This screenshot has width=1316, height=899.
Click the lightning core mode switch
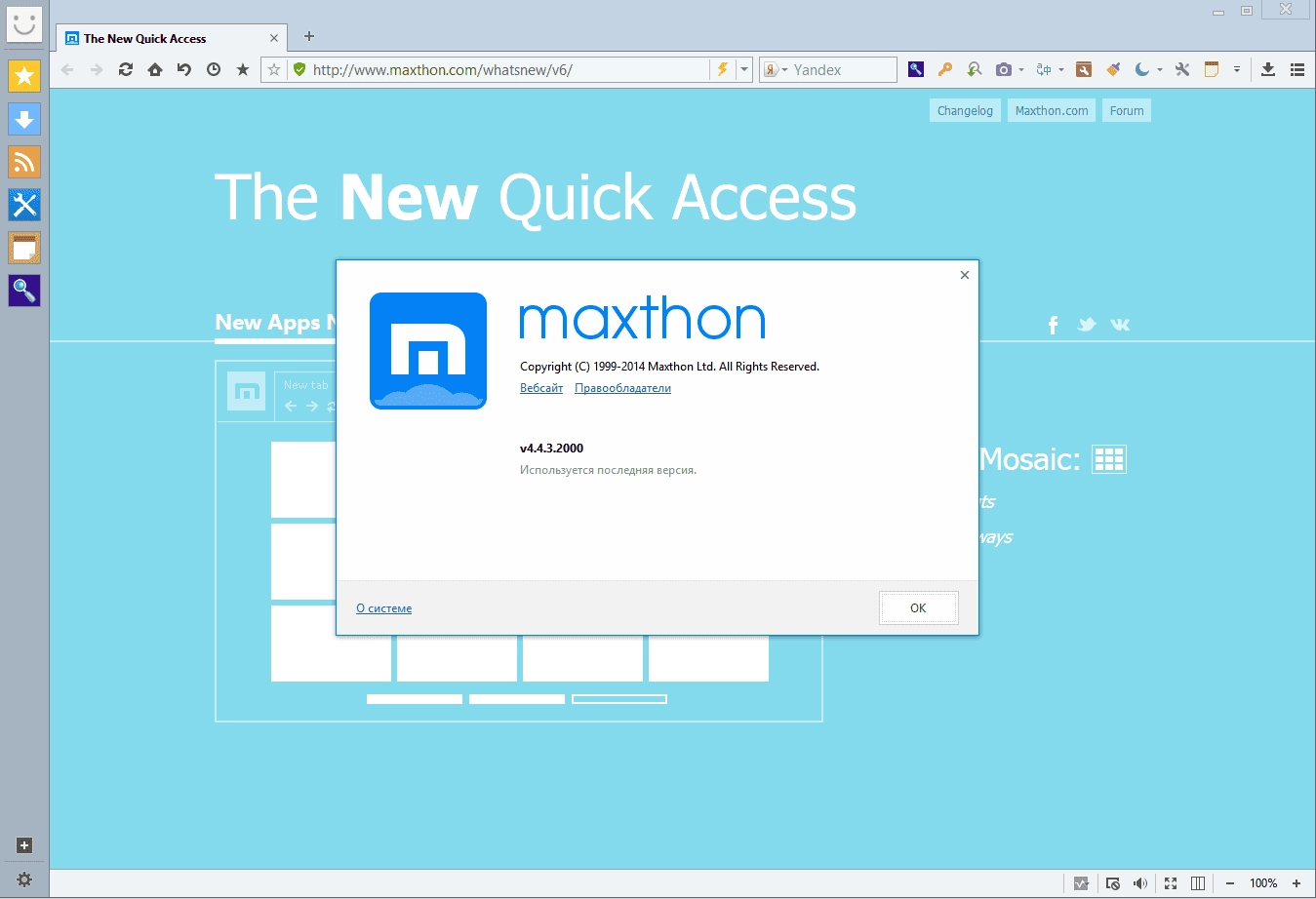point(723,69)
